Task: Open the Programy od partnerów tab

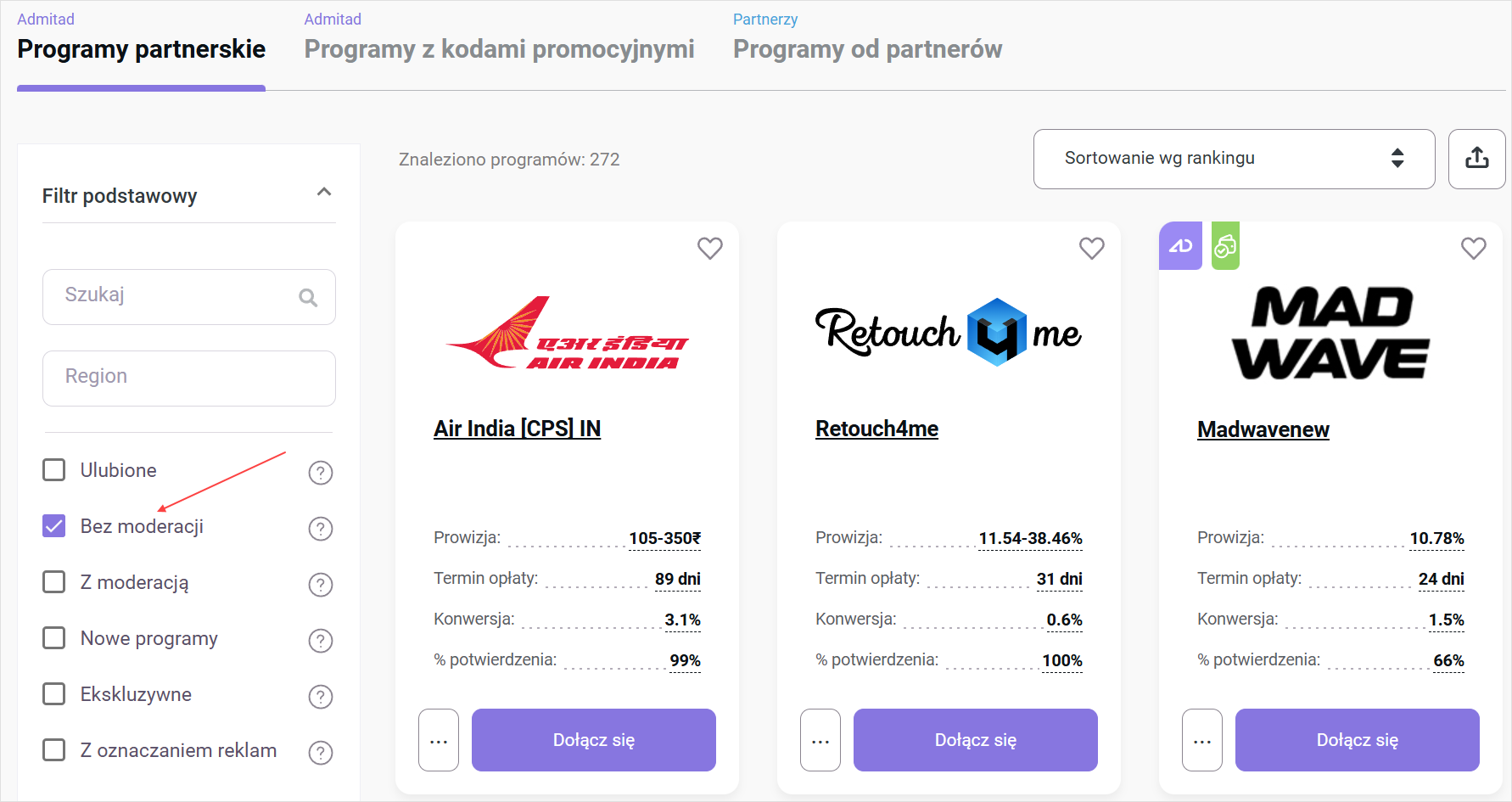Action: click(867, 49)
